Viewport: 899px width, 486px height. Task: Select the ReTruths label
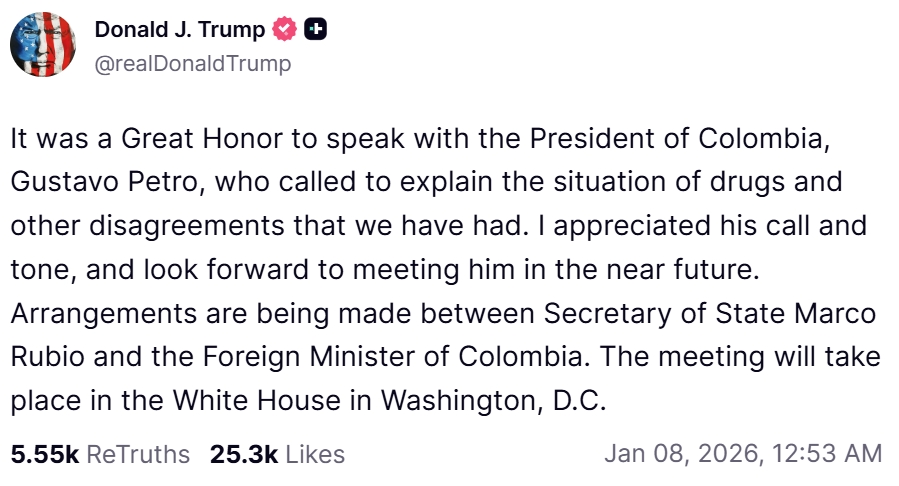pos(138,454)
